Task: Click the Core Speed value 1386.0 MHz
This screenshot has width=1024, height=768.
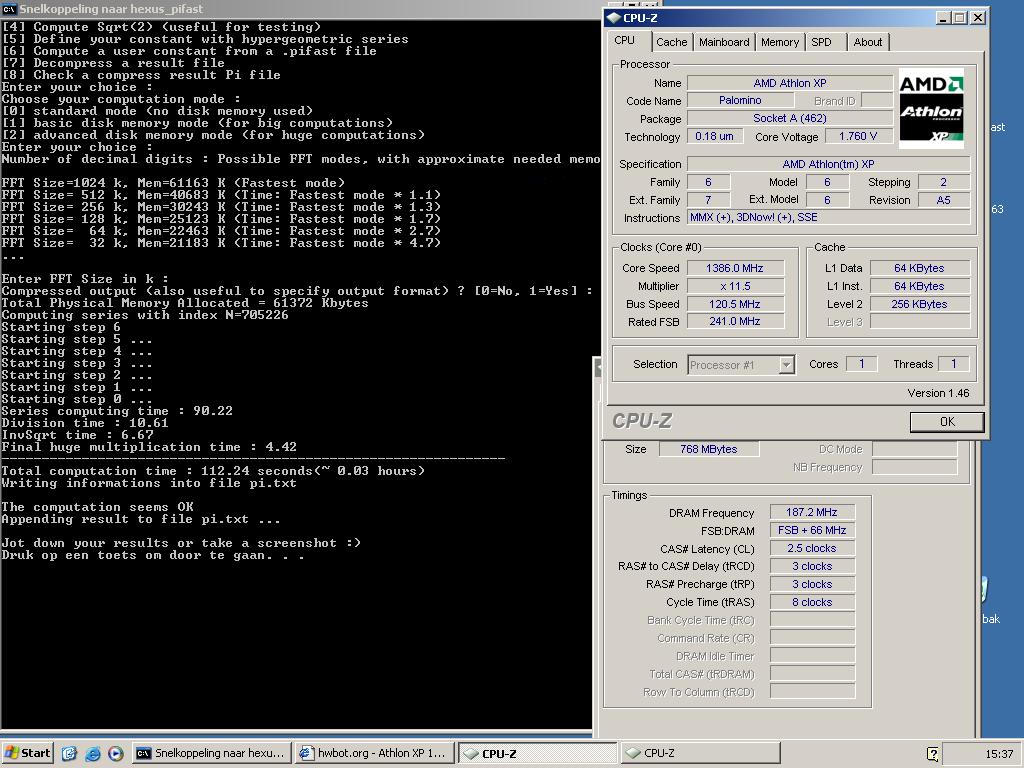Action: 735,268
